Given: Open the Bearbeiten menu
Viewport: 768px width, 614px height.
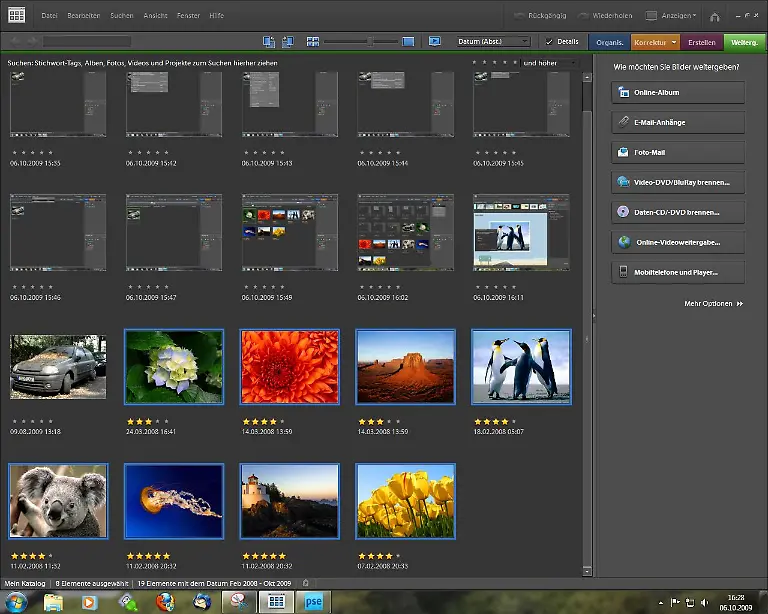Looking at the screenshot, I should pyautogui.click(x=84, y=16).
